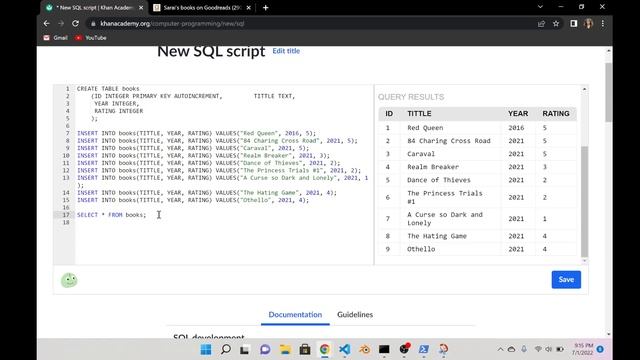Open the OneDrive cloud tray icon
This screenshot has height=360, width=640.
[511, 349]
